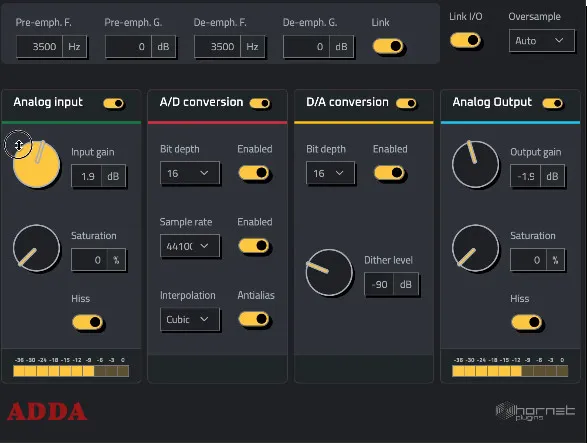The width and height of the screenshot is (587, 443).
Task: Click the Dither level value field -90
Action: coord(378,285)
